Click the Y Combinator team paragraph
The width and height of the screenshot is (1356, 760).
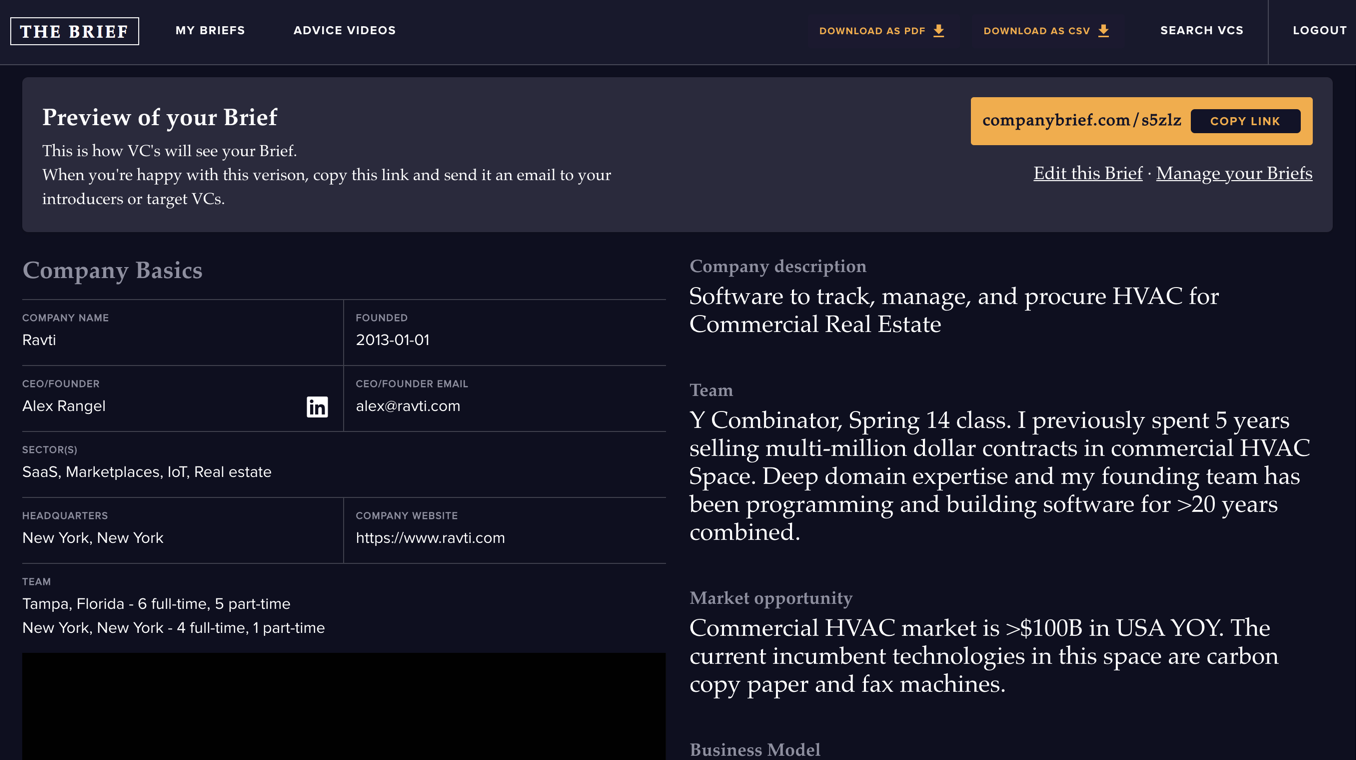[999, 476]
